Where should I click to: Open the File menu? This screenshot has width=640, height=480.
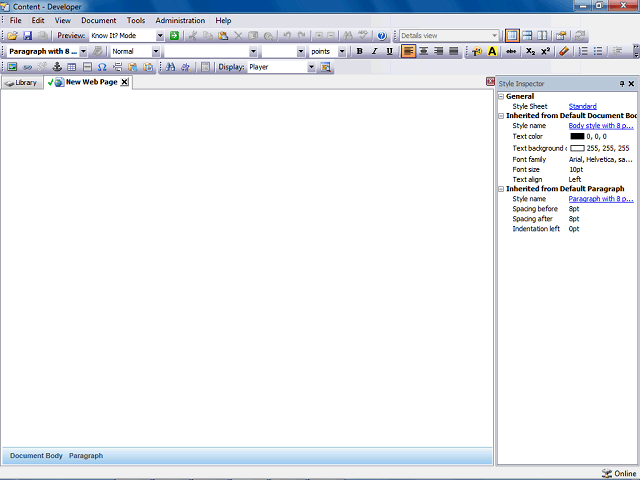tap(16, 20)
